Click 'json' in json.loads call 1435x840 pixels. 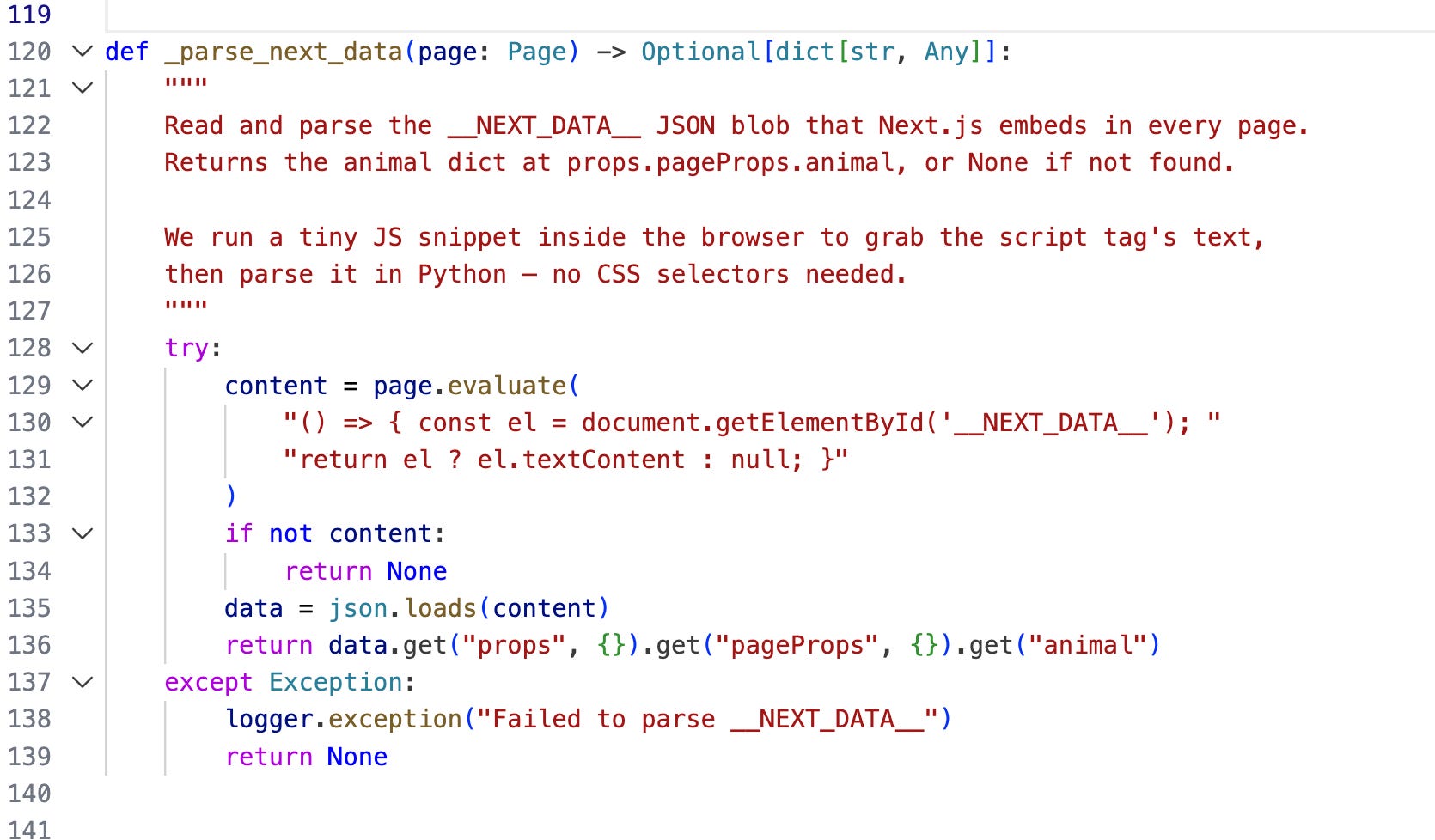coord(358,608)
